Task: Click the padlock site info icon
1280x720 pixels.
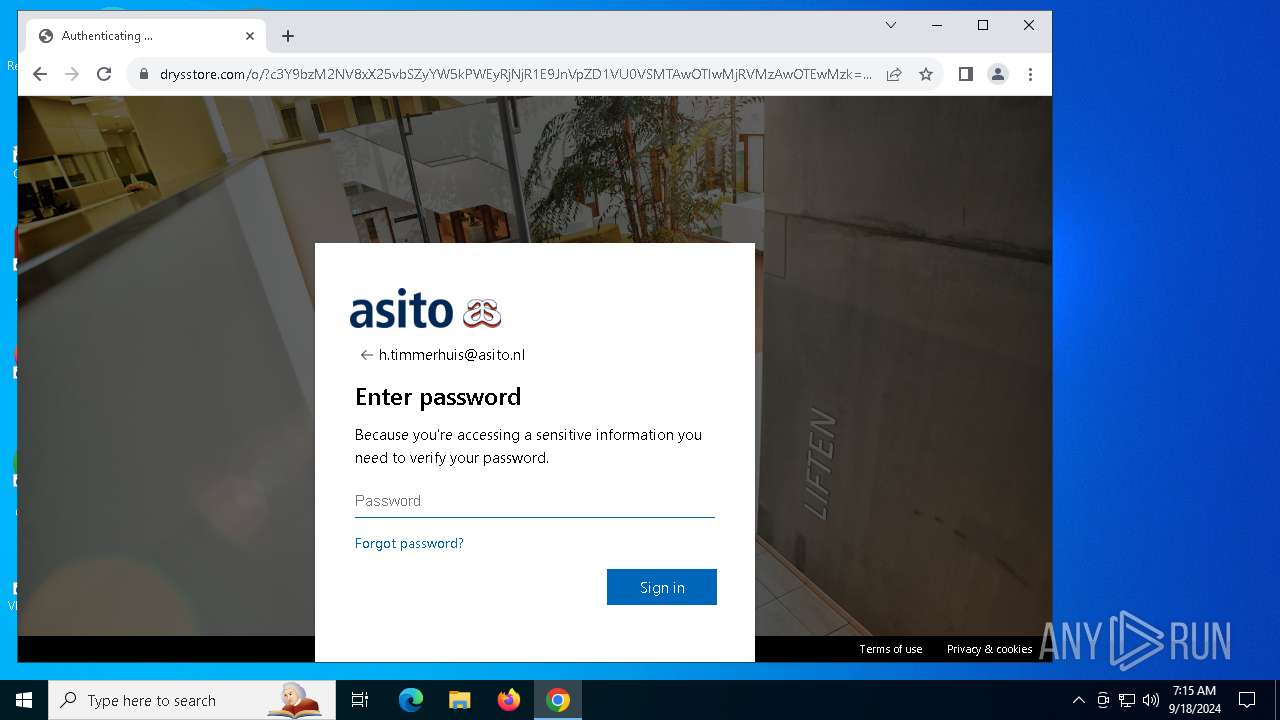Action: pos(144,74)
